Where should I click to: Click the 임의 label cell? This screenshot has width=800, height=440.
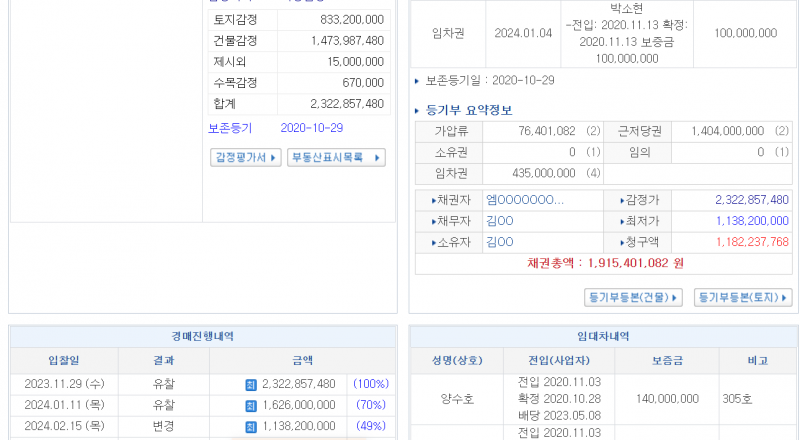click(637, 152)
